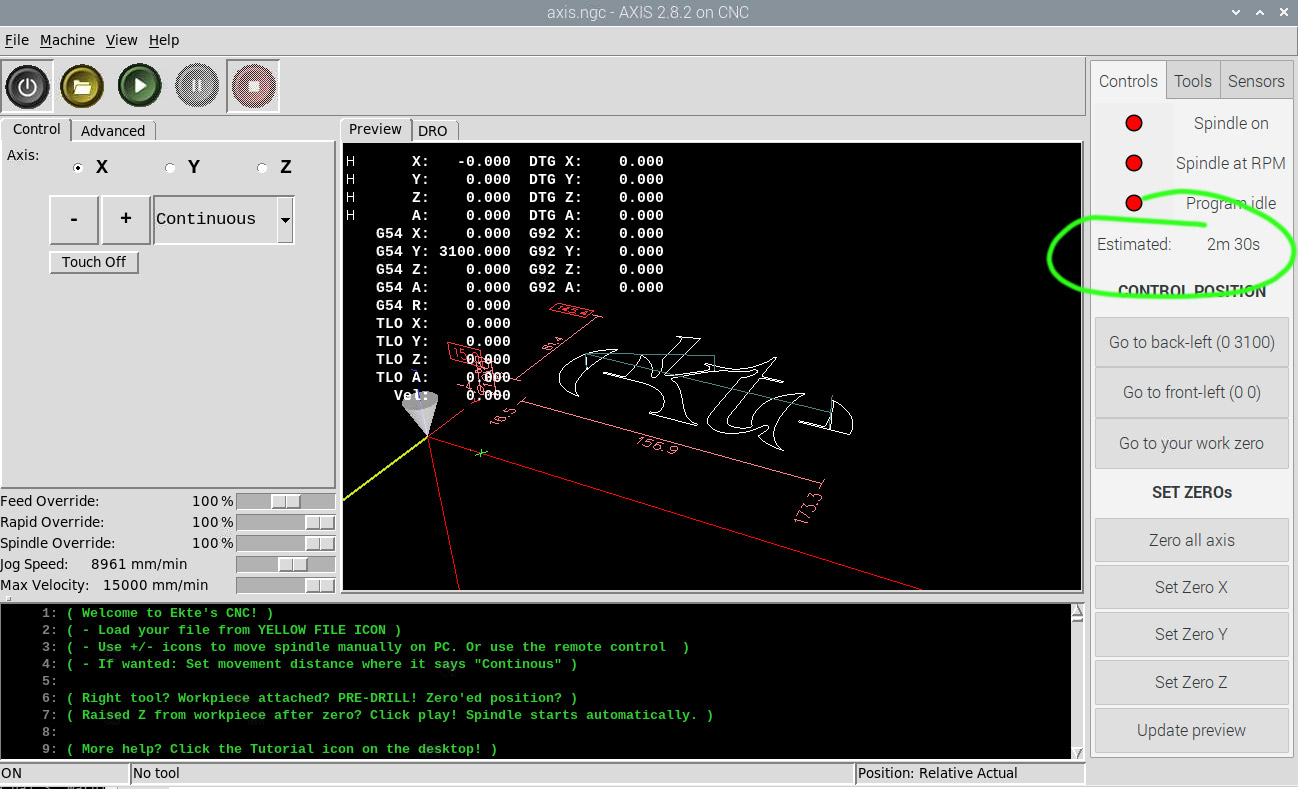Click the Spindle at RPM indicator
Image resolution: width=1298 pixels, height=789 pixels.
(x=1134, y=163)
